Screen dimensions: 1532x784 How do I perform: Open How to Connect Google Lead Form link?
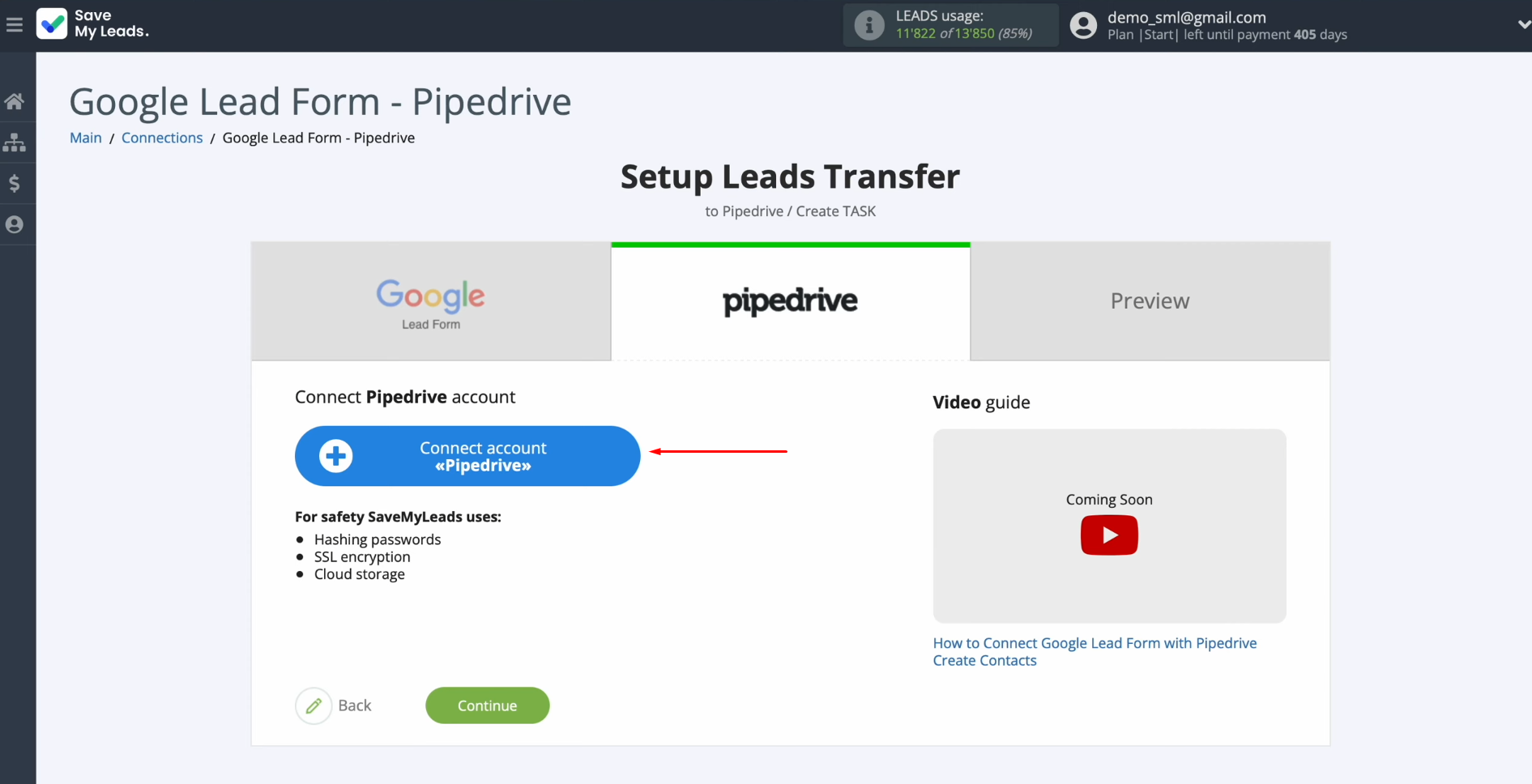point(1095,652)
